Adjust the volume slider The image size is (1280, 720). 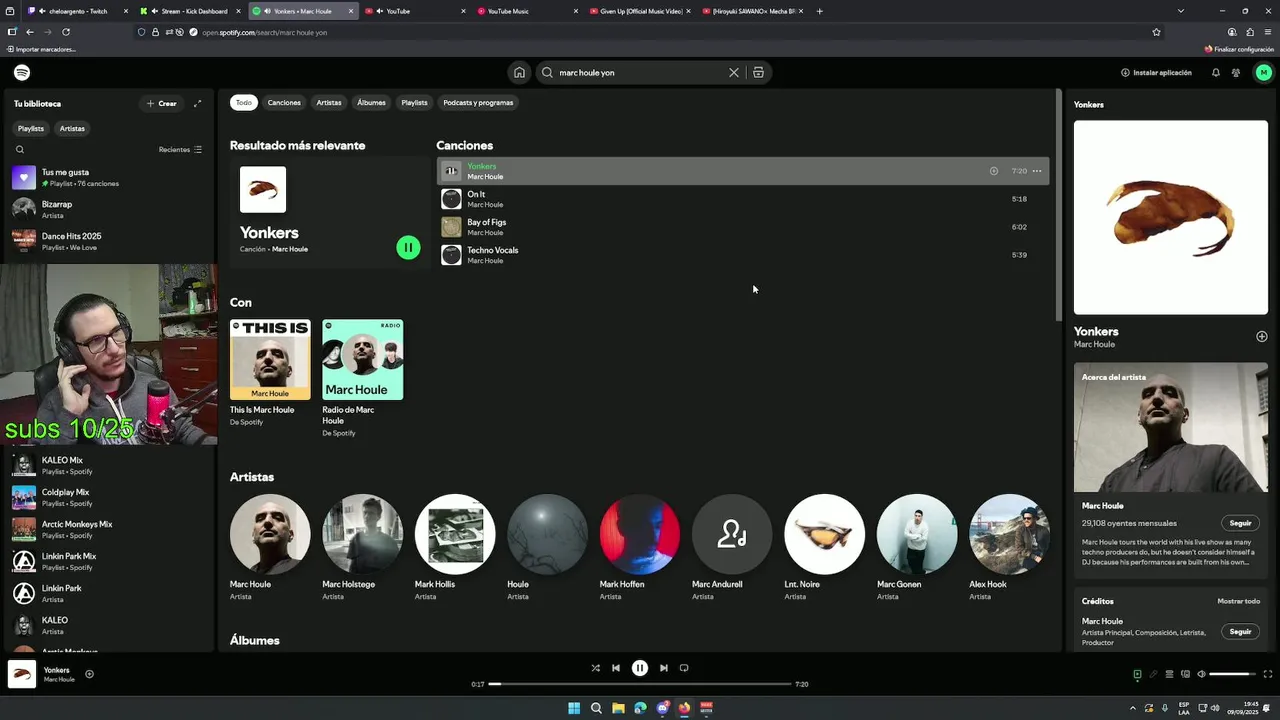(1232, 674)
